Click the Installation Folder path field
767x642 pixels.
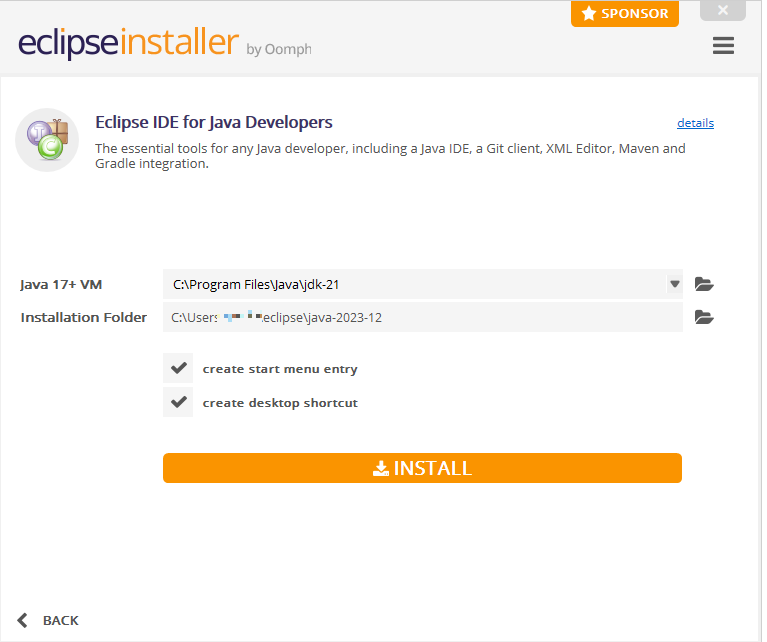[x=423, y=317]
